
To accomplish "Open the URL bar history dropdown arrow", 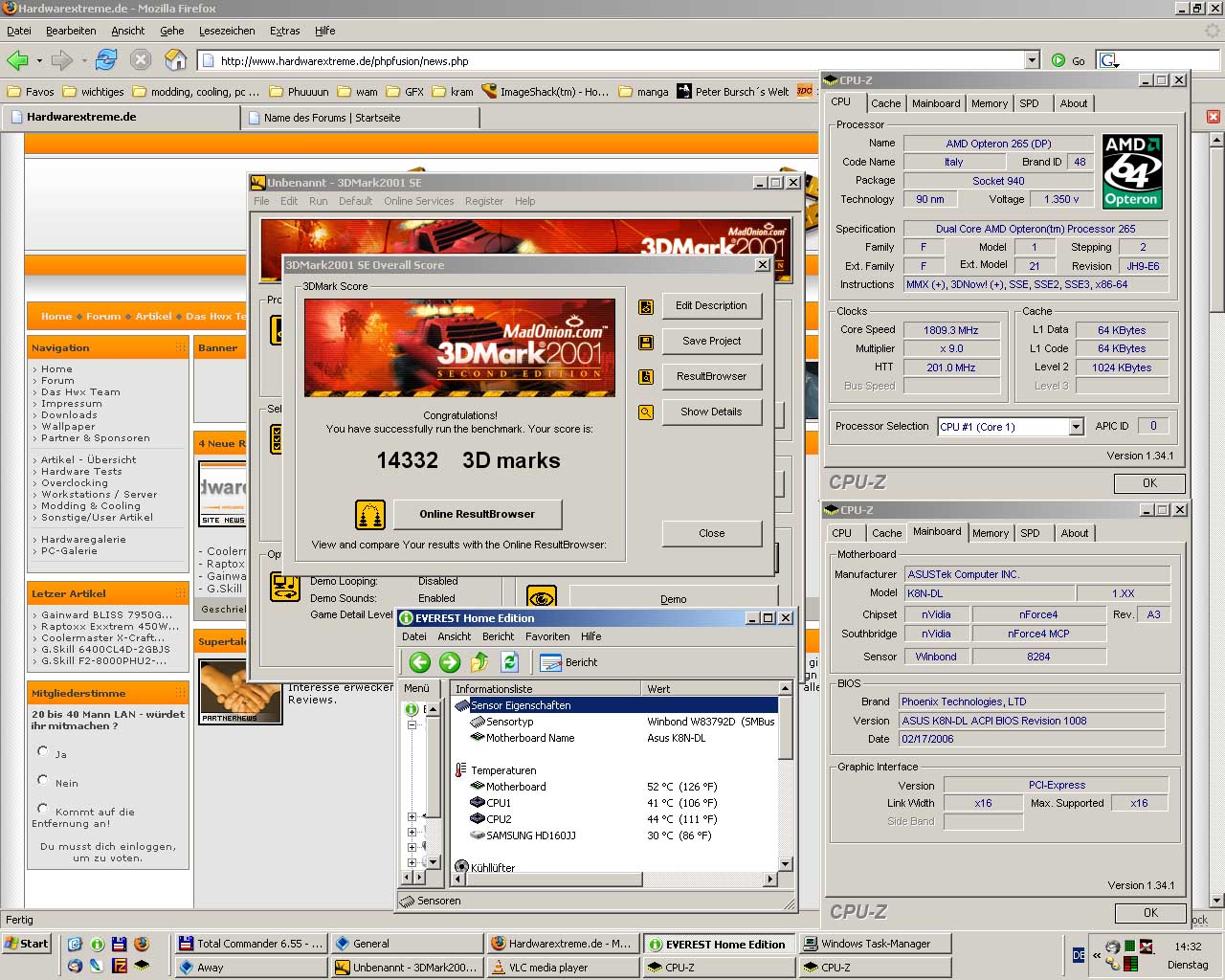I will 1032,60.
